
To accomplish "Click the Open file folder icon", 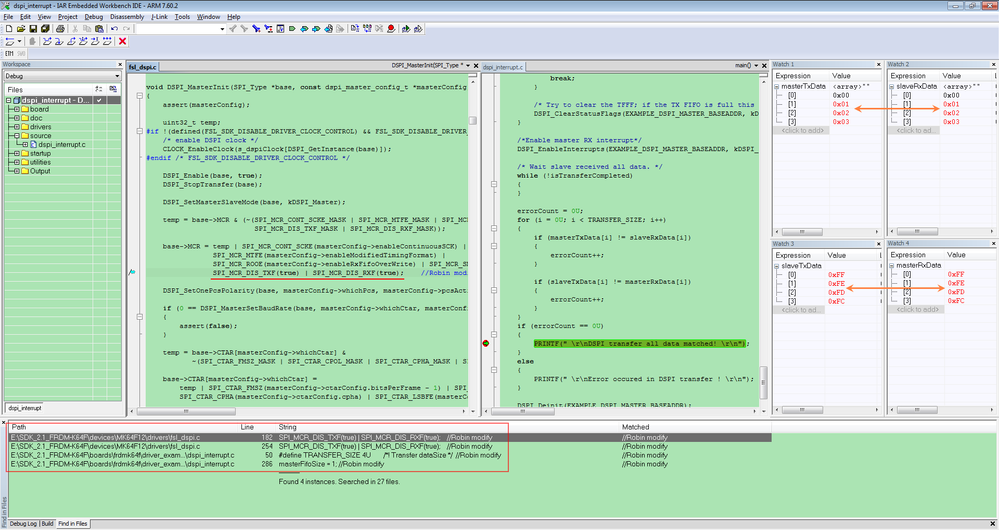I will click(x=20, y=29).
